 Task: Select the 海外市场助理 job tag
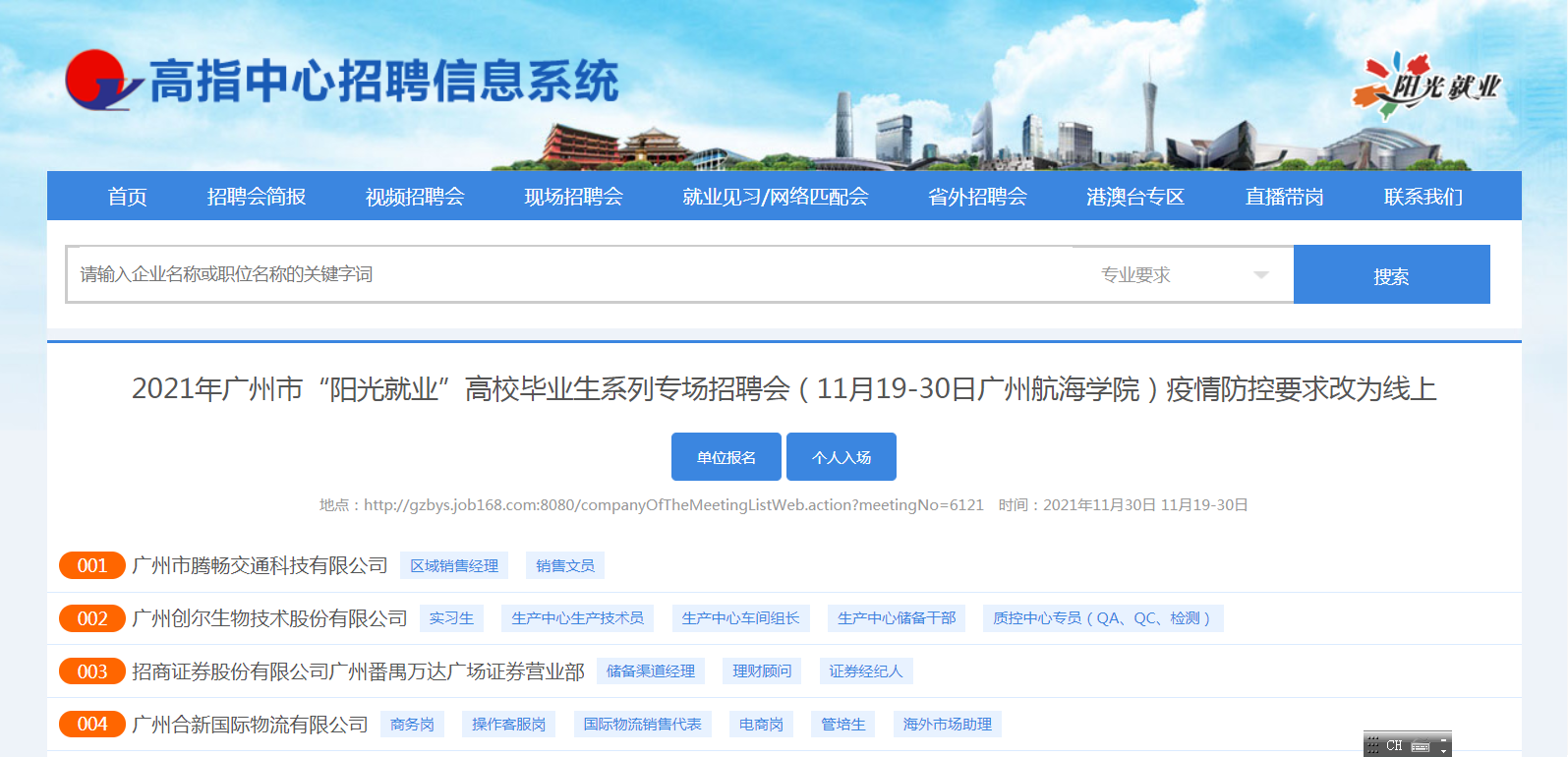947,725
